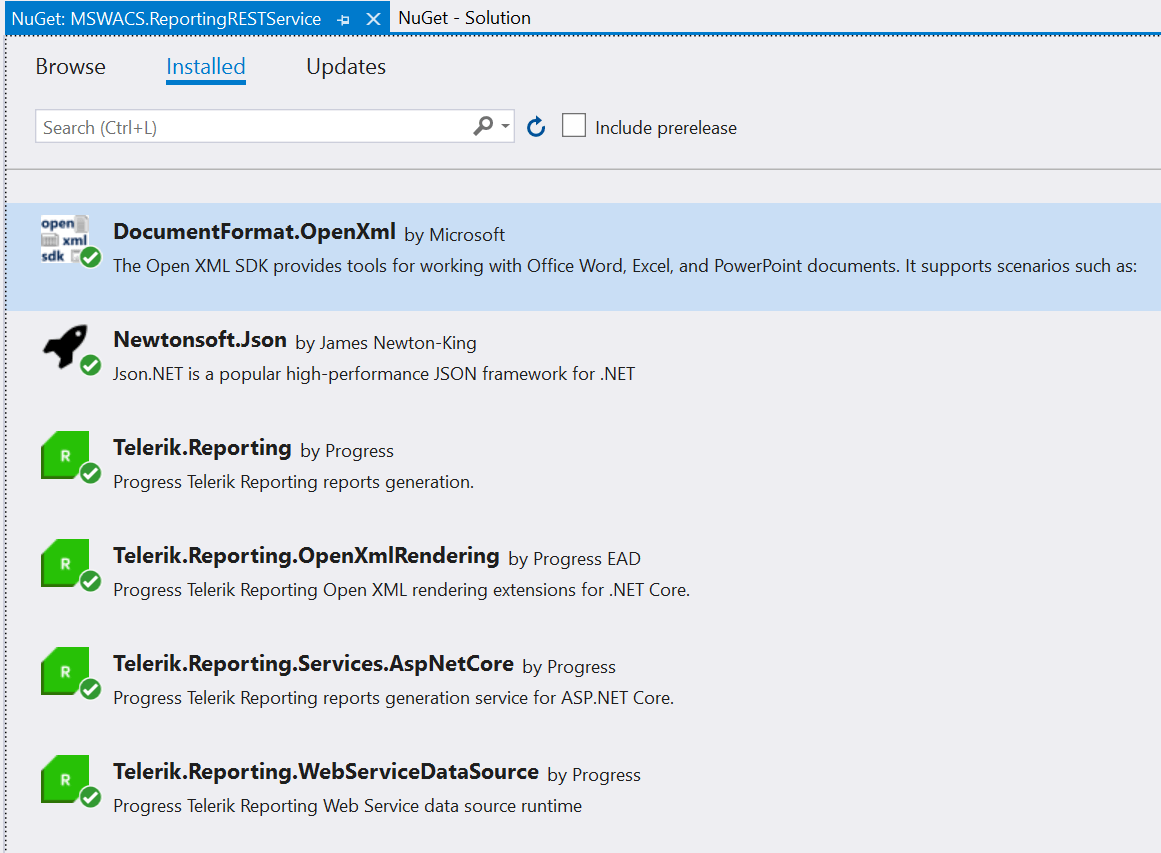Enable the Include prerelease checkbox

573,126
